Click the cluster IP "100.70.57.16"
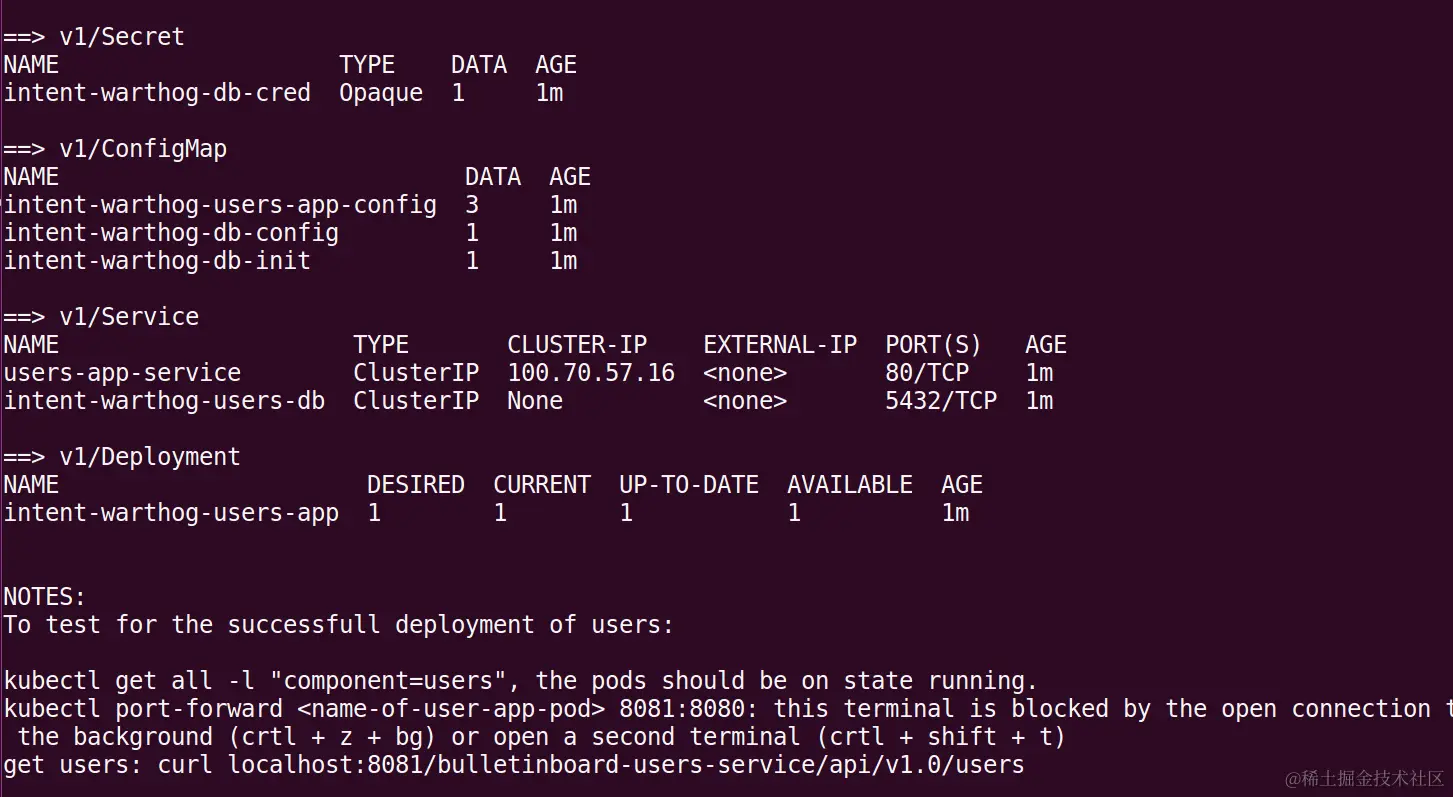Image resolution: width=1453 pixels, height=797 pixels. point(591,373)
